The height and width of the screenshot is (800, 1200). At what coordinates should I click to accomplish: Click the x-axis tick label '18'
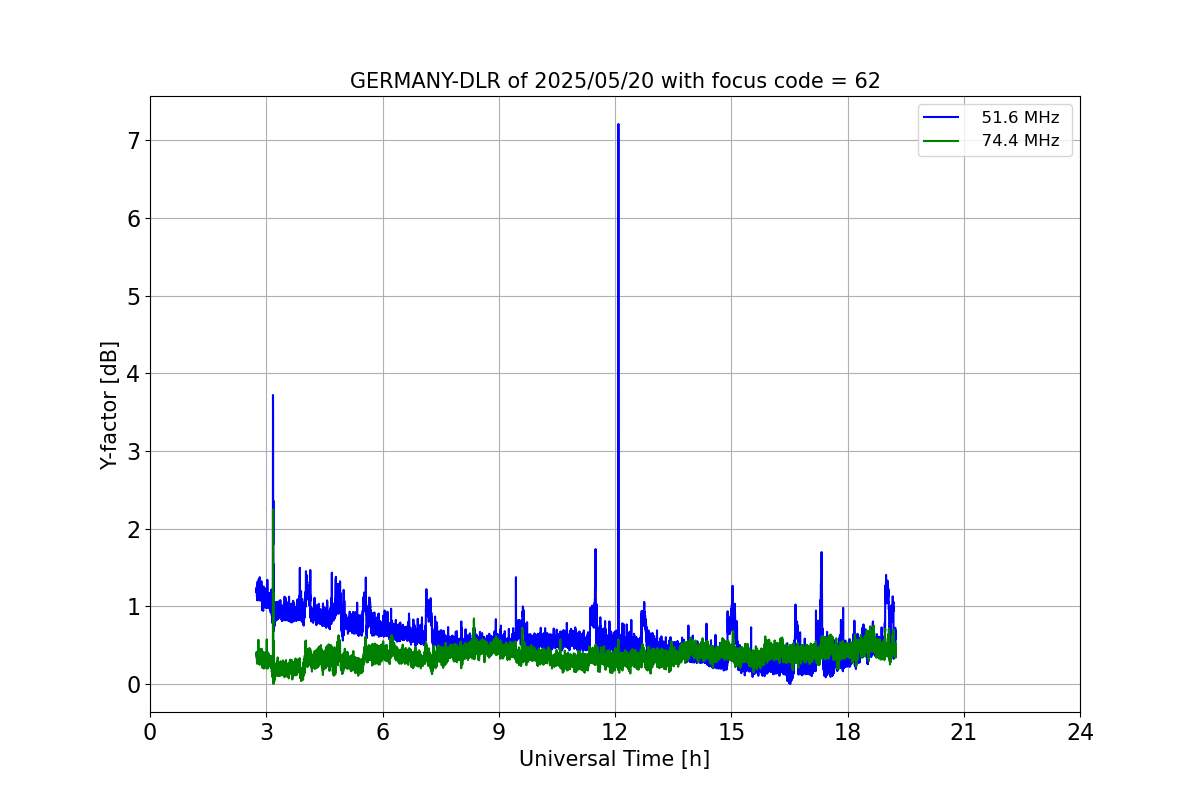tap(847, 732)
